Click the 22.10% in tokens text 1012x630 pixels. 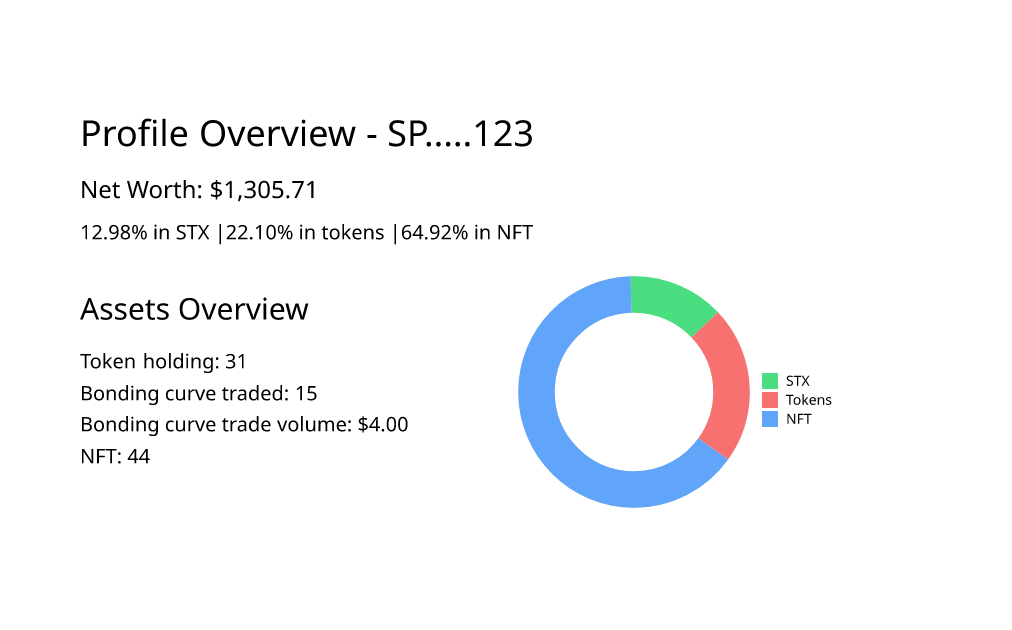305,233
